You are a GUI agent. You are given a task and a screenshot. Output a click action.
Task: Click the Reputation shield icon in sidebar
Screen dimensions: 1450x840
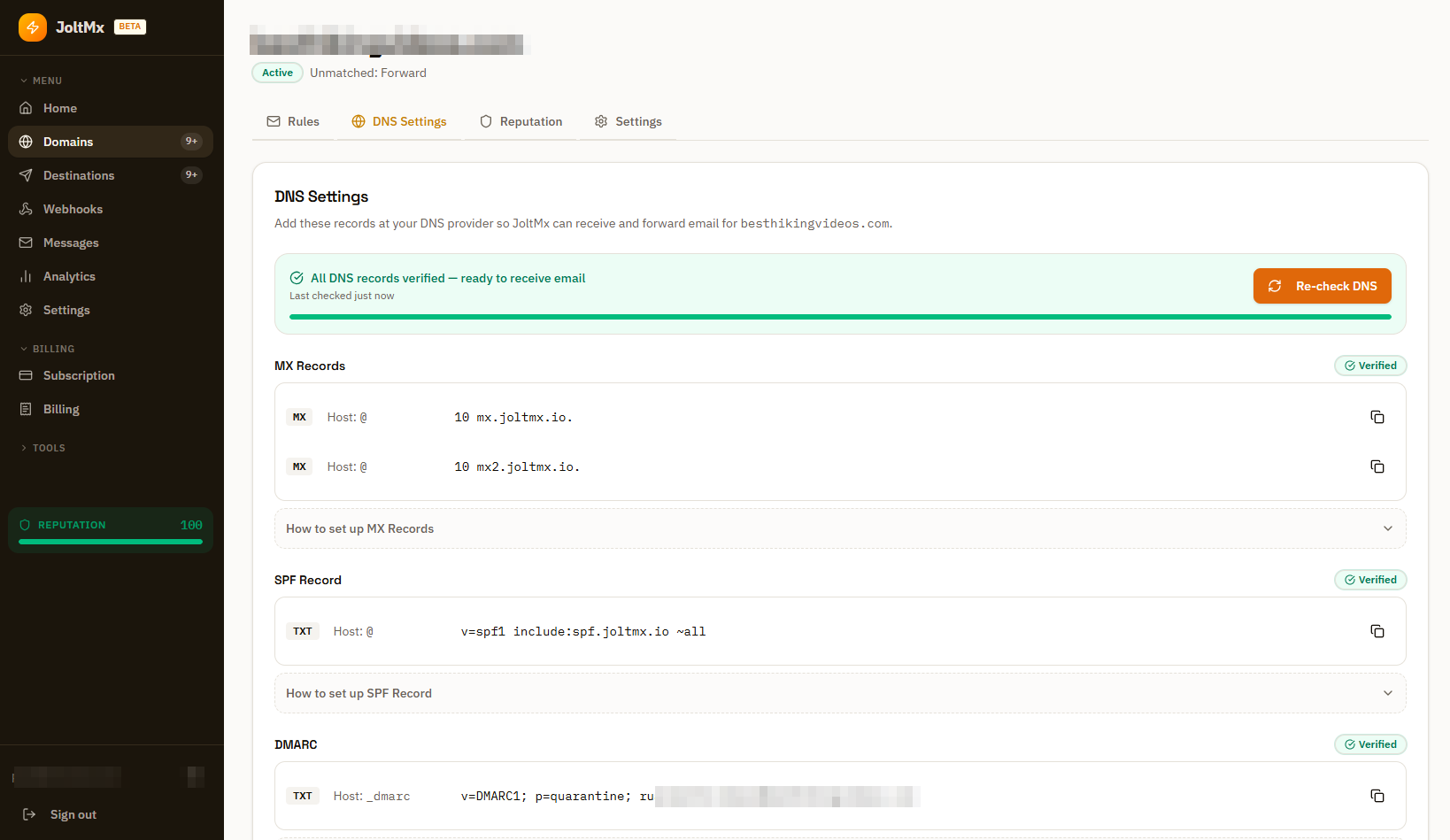[25, 525]
